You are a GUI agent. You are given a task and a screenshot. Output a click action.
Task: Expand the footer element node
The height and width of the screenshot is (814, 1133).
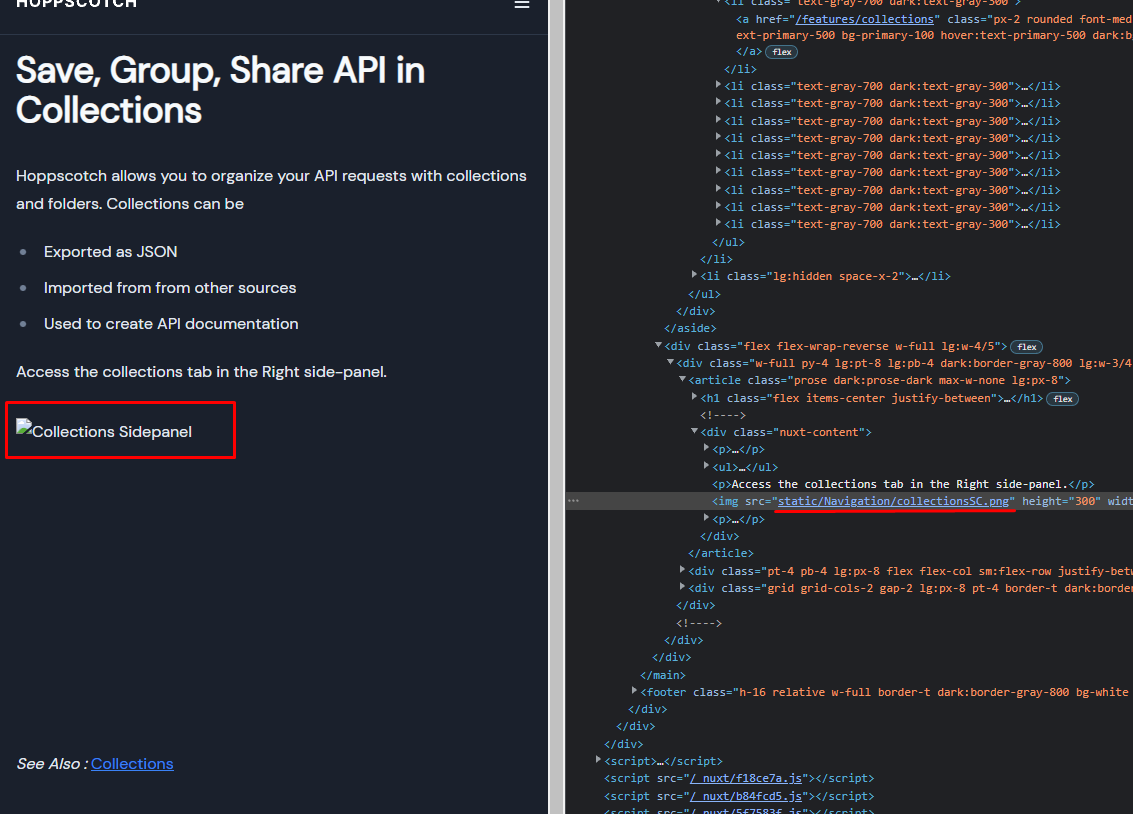[634, 691]
